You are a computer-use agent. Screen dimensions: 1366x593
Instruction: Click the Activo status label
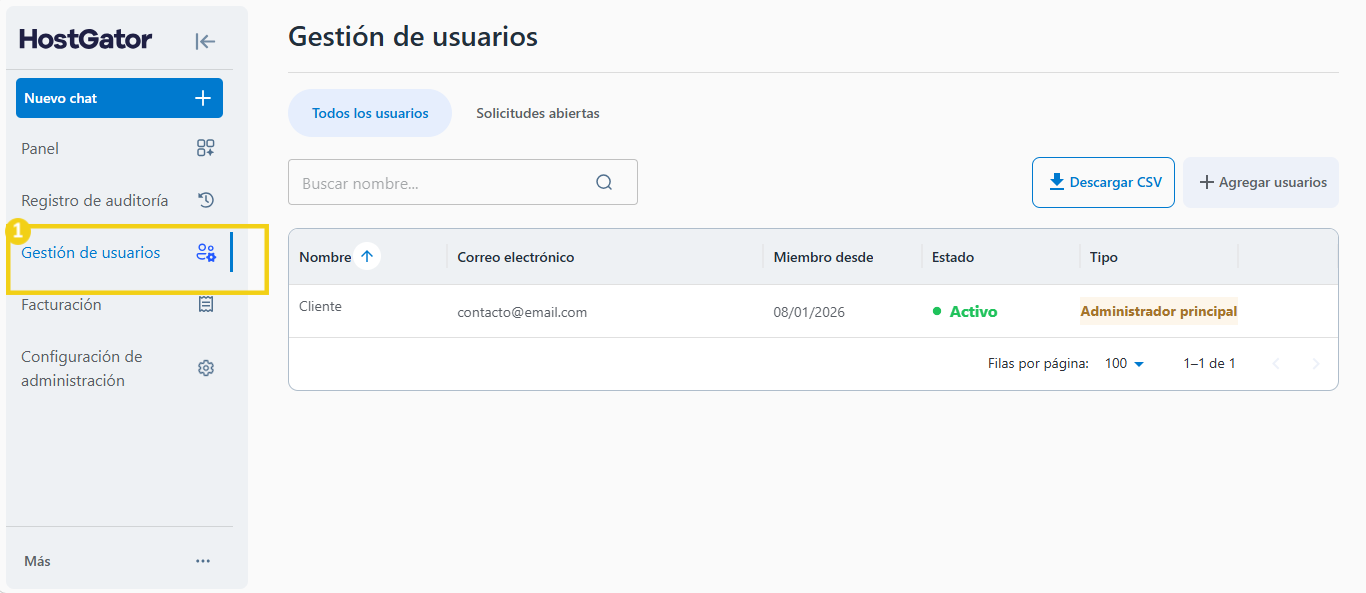point(965,311)
